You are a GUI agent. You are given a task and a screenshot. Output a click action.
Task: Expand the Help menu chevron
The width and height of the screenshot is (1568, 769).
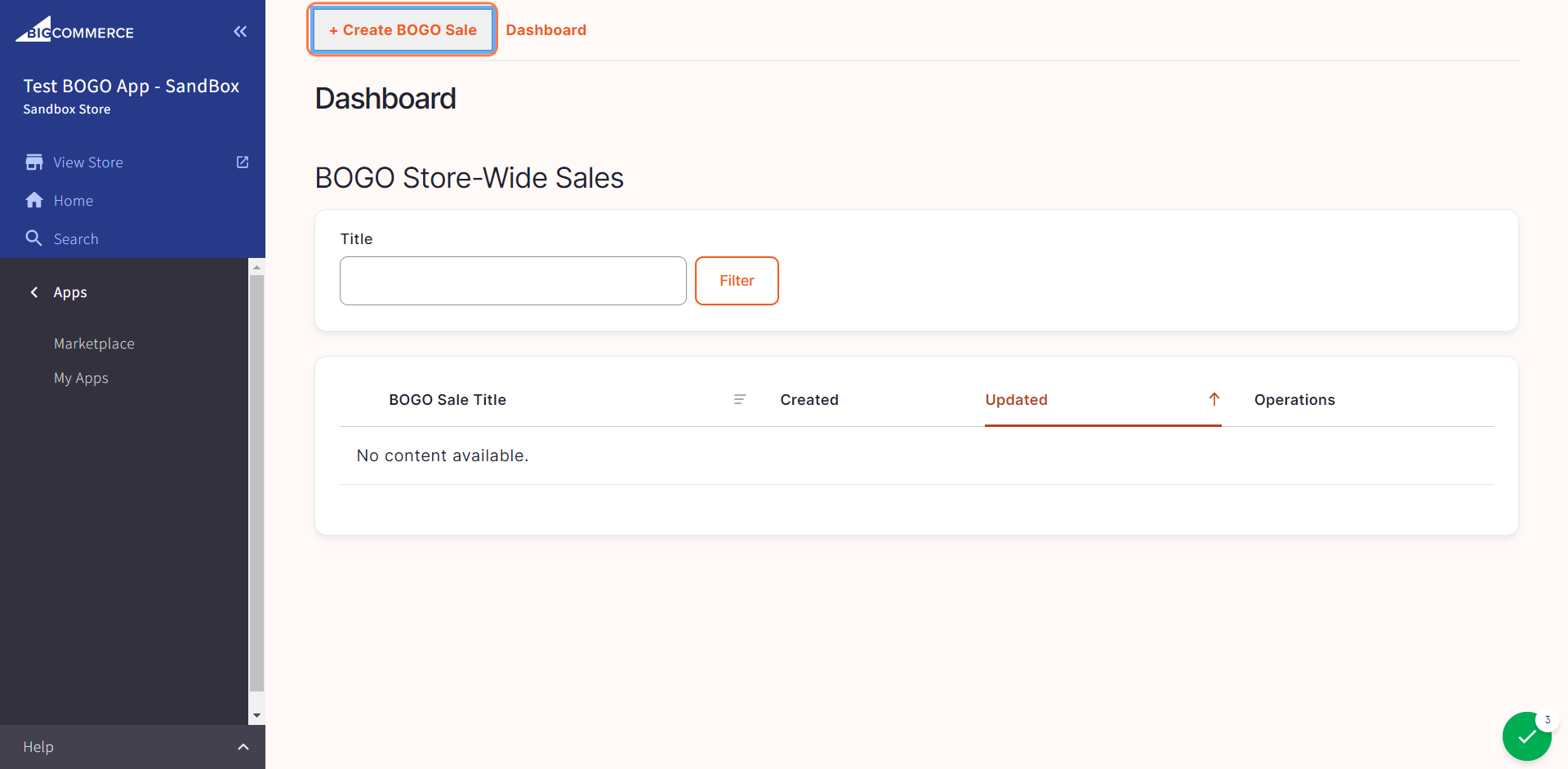point(243,747)
